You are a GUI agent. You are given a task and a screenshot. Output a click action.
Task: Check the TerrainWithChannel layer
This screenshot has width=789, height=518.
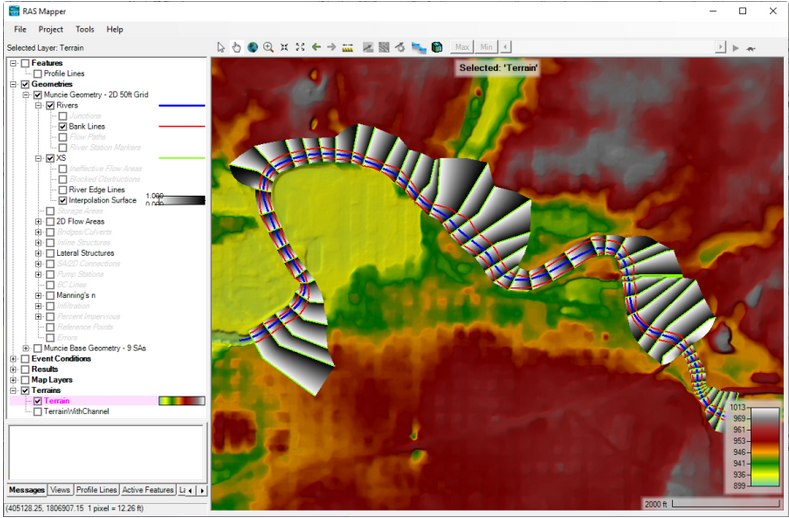click(38, 411)
